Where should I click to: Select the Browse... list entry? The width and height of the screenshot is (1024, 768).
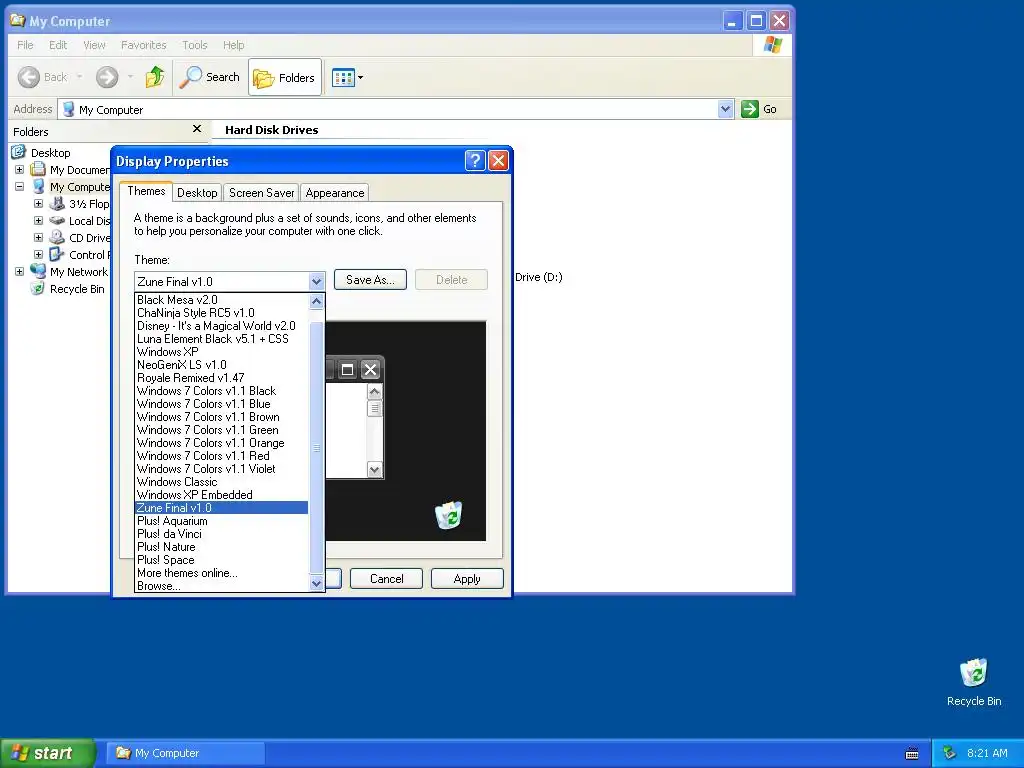(221, 586)
